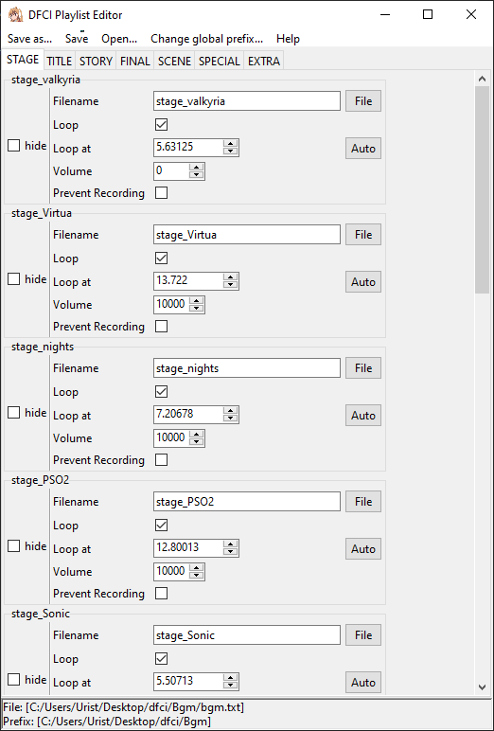Click the vertical scrollbar thumb

point(482,190)
